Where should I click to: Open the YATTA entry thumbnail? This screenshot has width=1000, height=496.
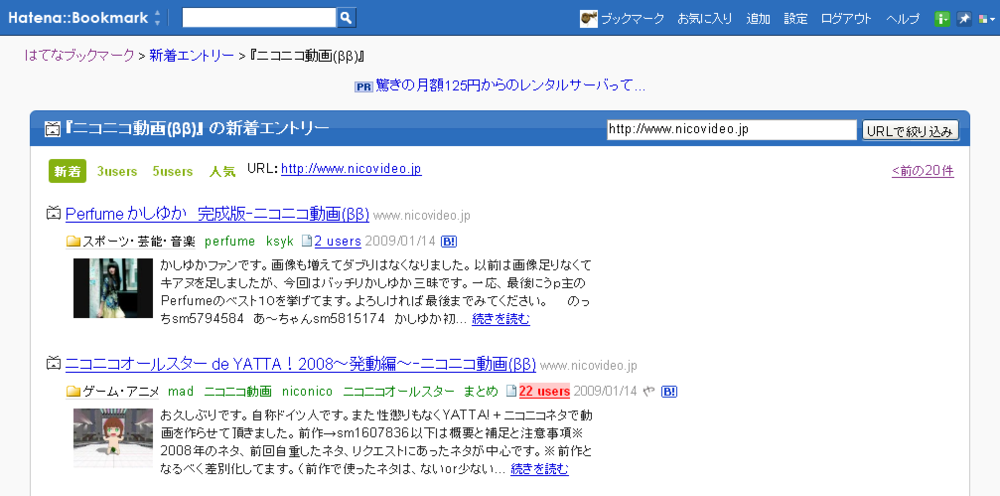coord(113,438)
